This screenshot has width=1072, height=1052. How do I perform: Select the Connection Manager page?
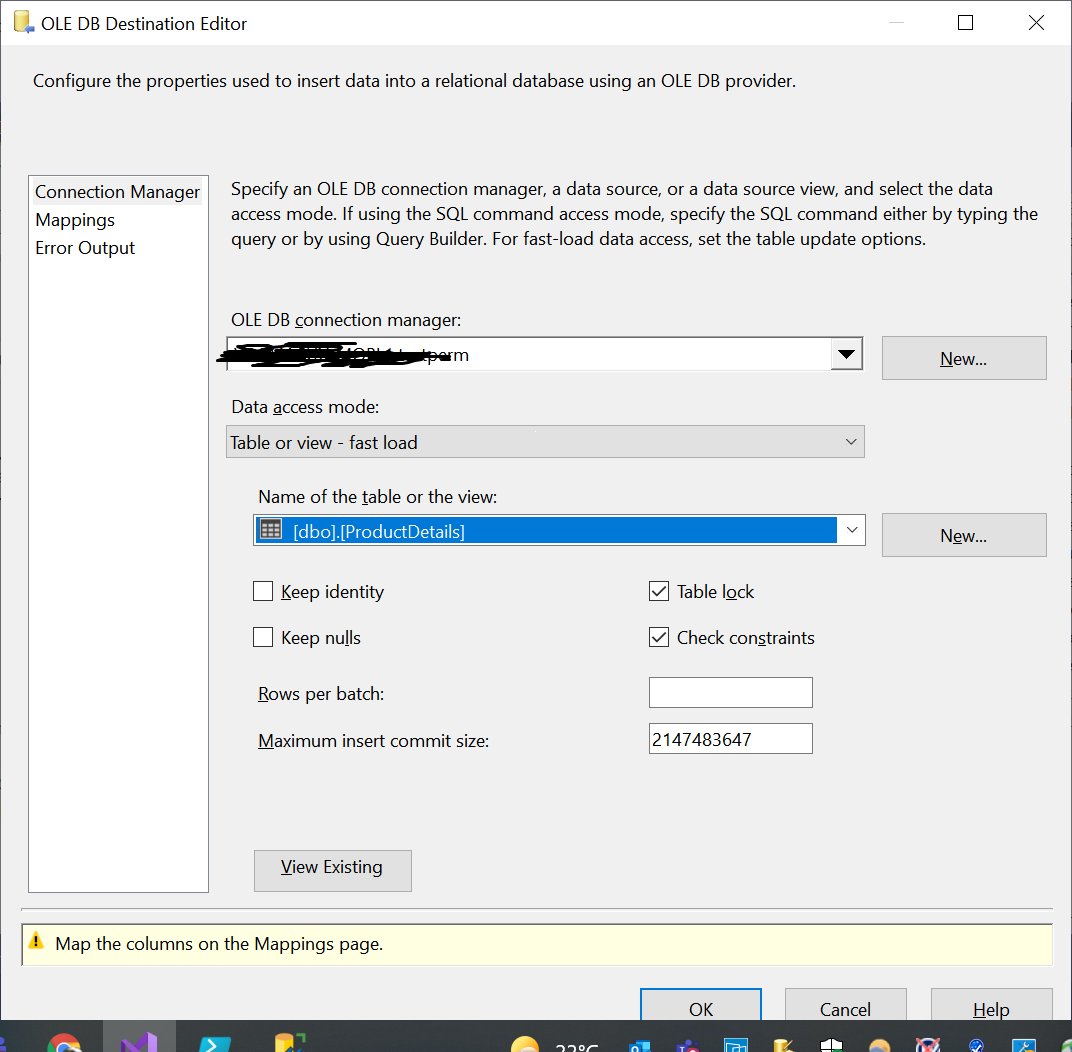118,191
